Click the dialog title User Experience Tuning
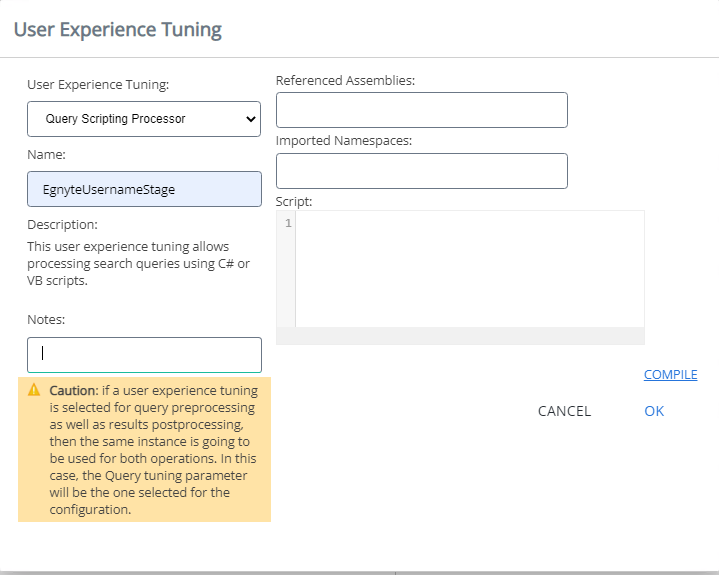The image size is (719, 575). (117, 29)
